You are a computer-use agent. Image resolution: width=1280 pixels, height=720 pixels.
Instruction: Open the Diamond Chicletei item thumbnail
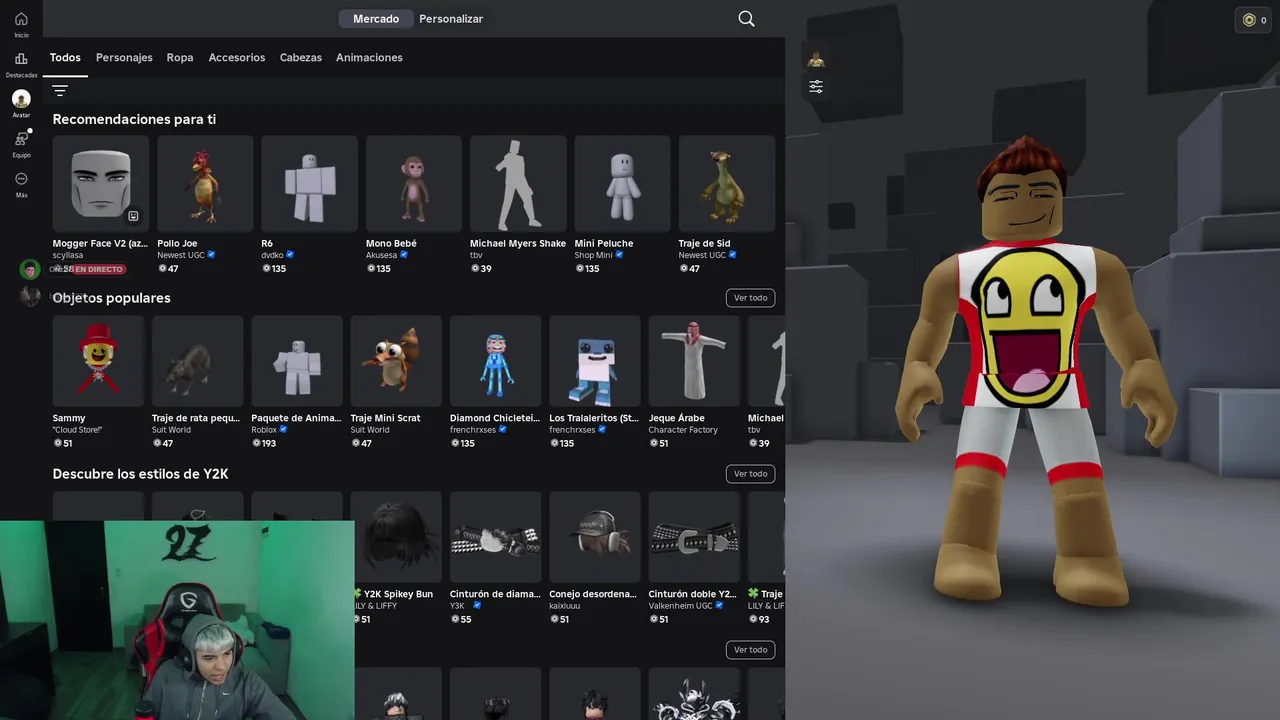496,361
